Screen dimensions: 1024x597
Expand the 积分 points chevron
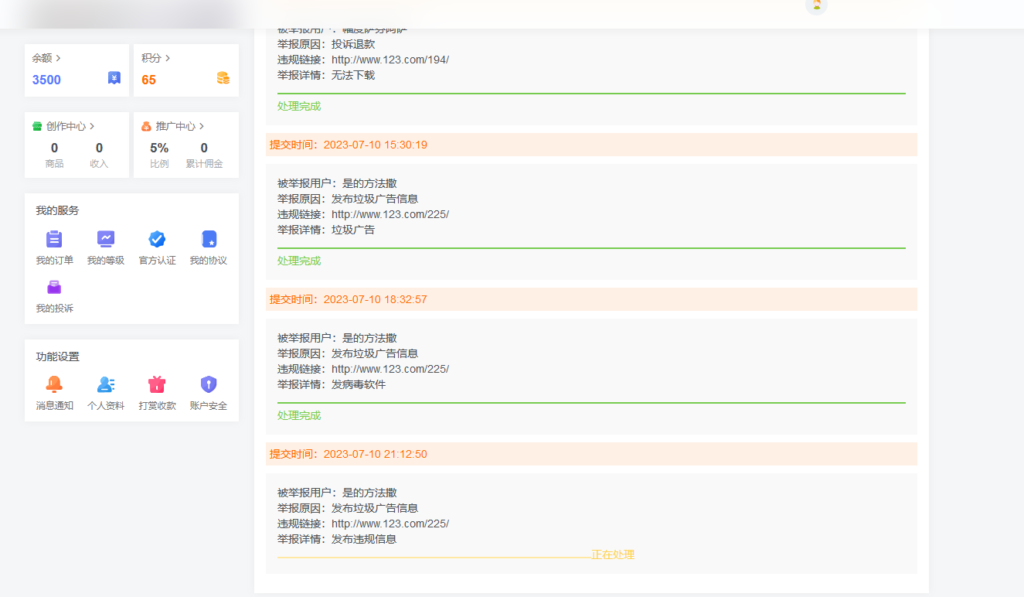pyautogui.click(x=168, y=59)
